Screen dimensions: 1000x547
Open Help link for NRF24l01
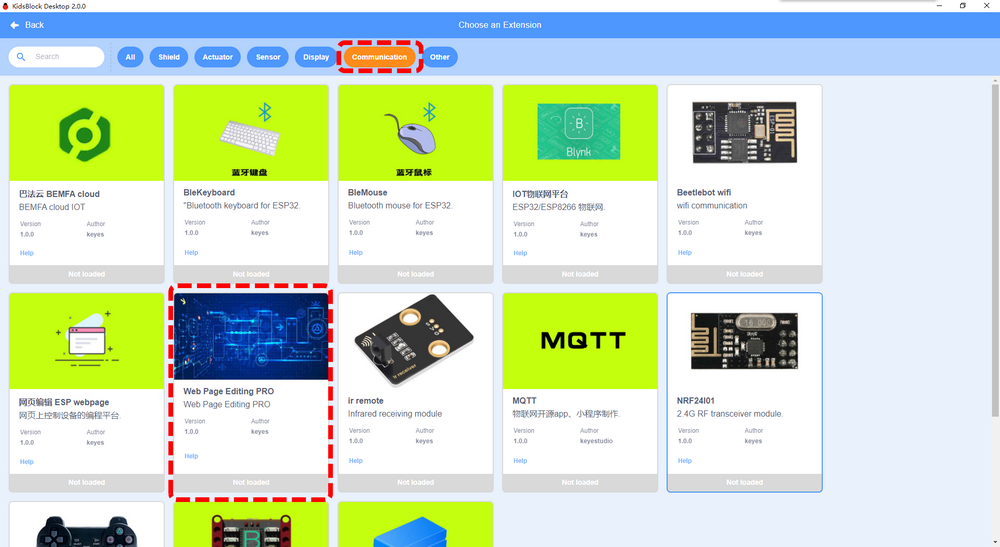coord(685,460)
